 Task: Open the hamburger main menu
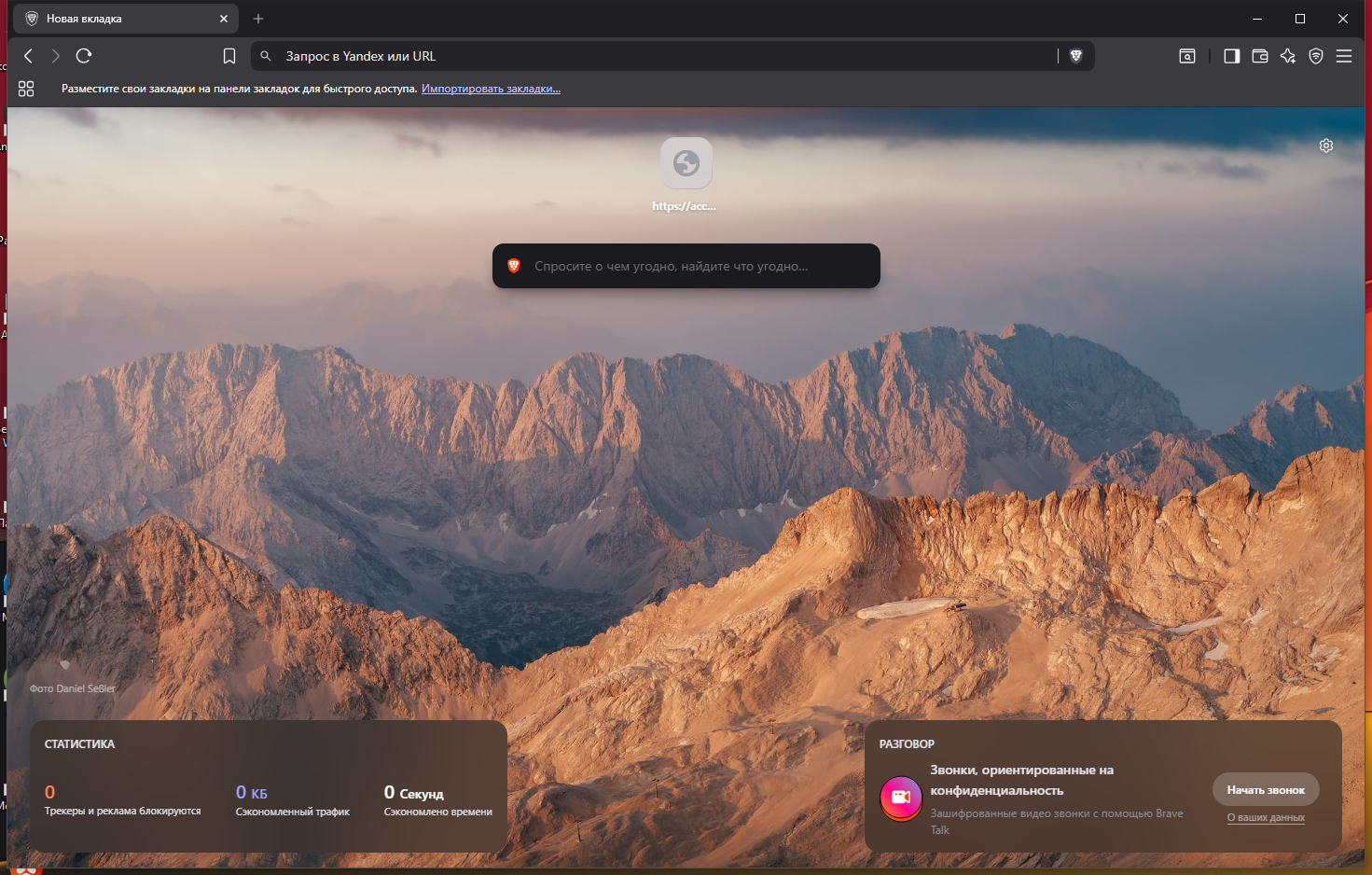1344,56
